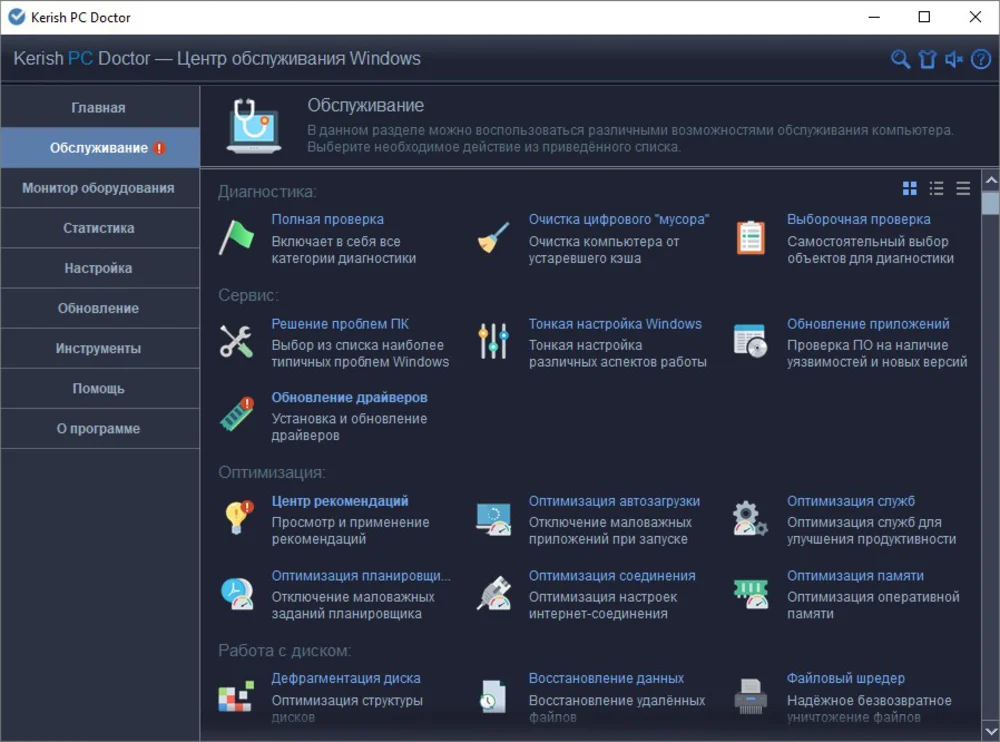Open the skin (shirt) icon in header
This screenshot has height=742, width=1000.
(x=927, y=60)
